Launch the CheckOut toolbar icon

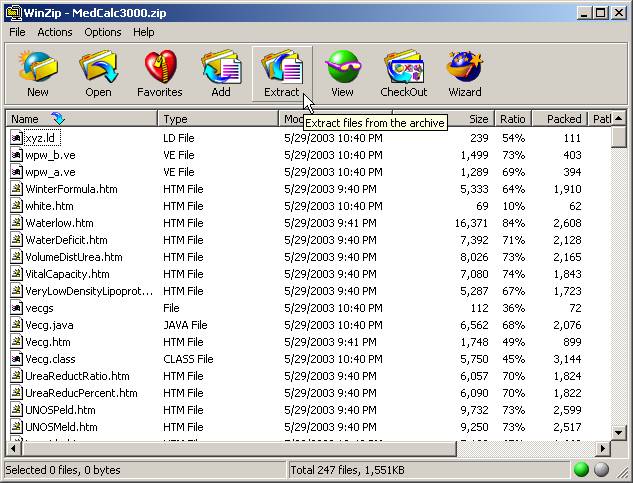pyautogui.click(x=403, y=74)
